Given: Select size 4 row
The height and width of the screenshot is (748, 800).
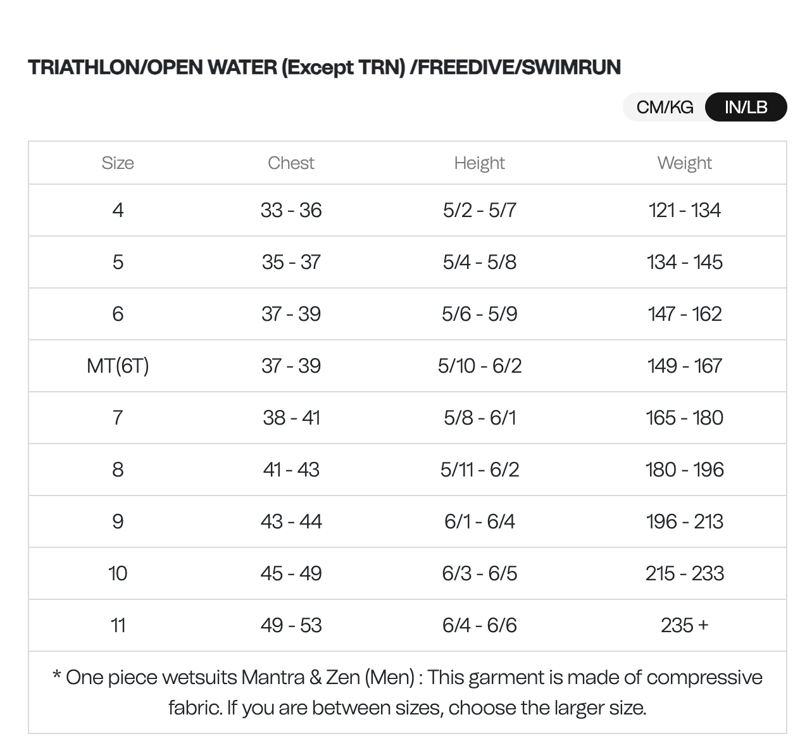Looking at the screenshot, I should pos(119,210).
